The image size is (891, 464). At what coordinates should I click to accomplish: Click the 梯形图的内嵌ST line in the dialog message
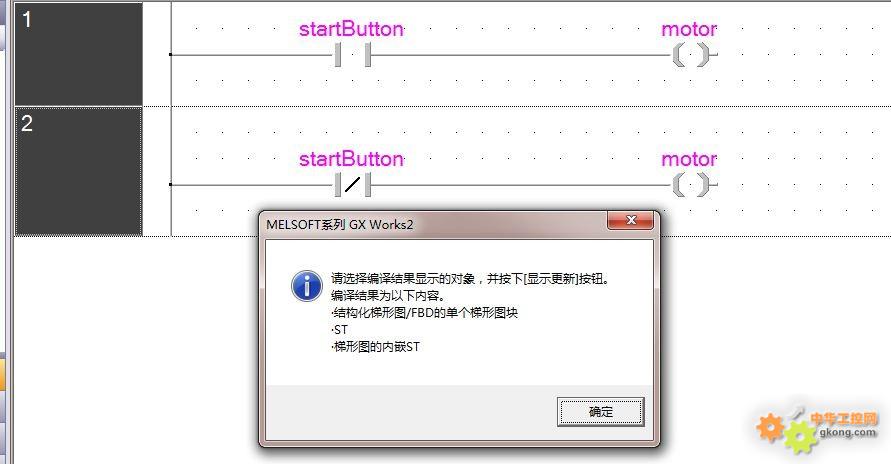[x=375, y=346]
